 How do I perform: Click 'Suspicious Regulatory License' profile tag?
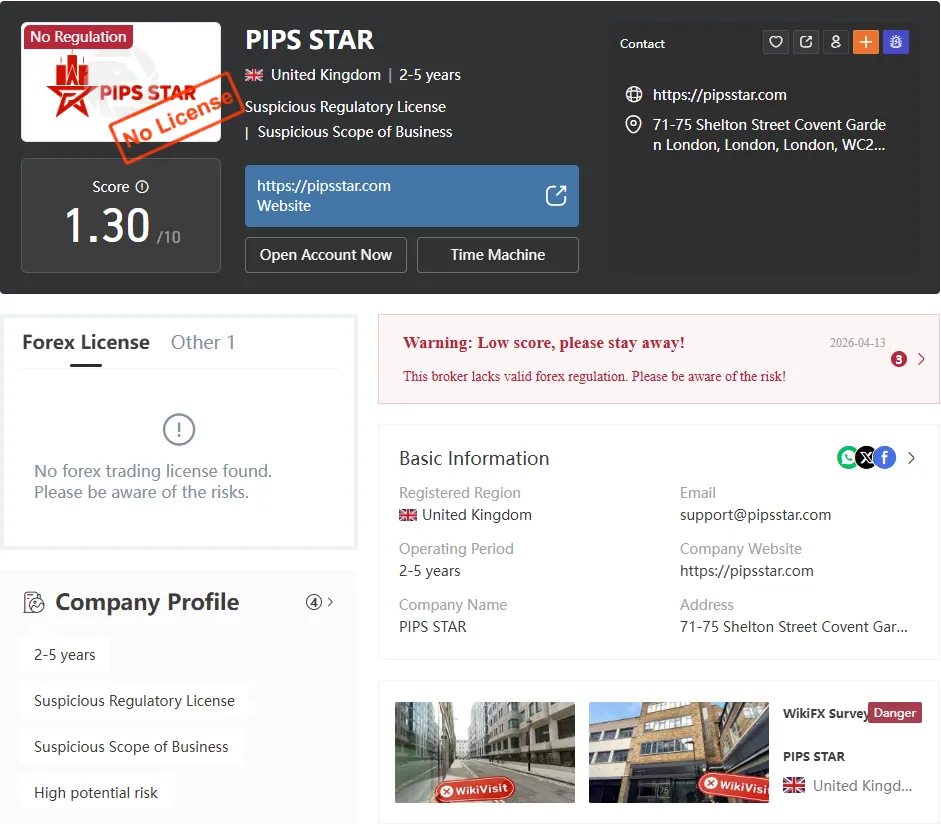134,701
